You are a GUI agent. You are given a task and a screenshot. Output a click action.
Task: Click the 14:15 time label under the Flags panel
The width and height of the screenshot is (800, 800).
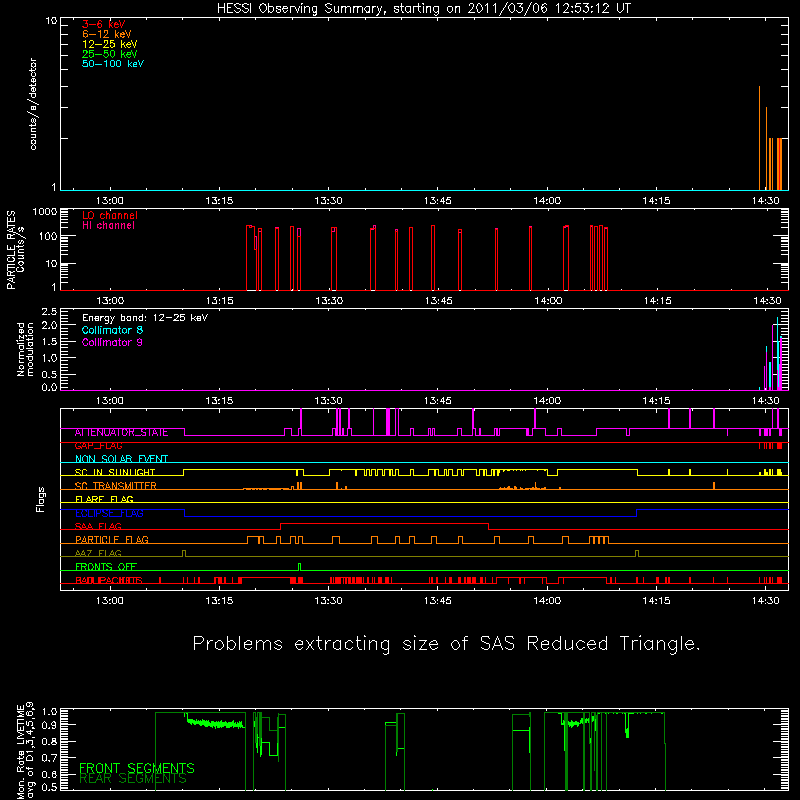(x=656, y=601)
